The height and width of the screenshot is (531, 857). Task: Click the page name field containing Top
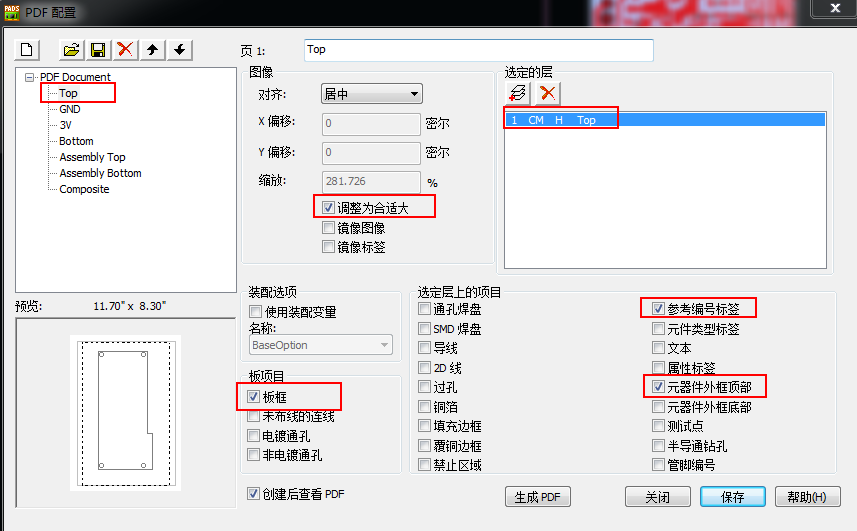pyautogui.click(x=479, y=50)
